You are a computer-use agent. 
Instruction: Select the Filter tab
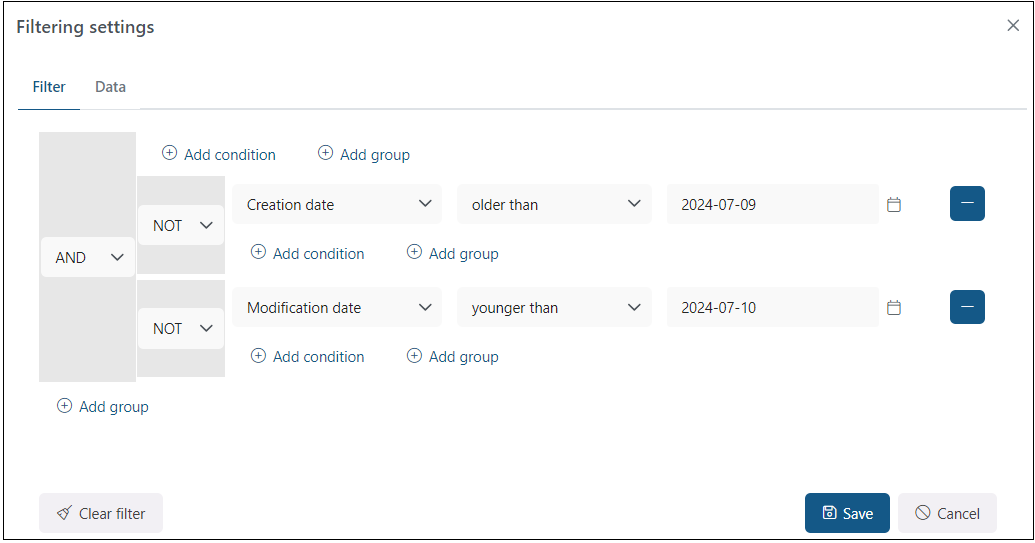point(49,87)
